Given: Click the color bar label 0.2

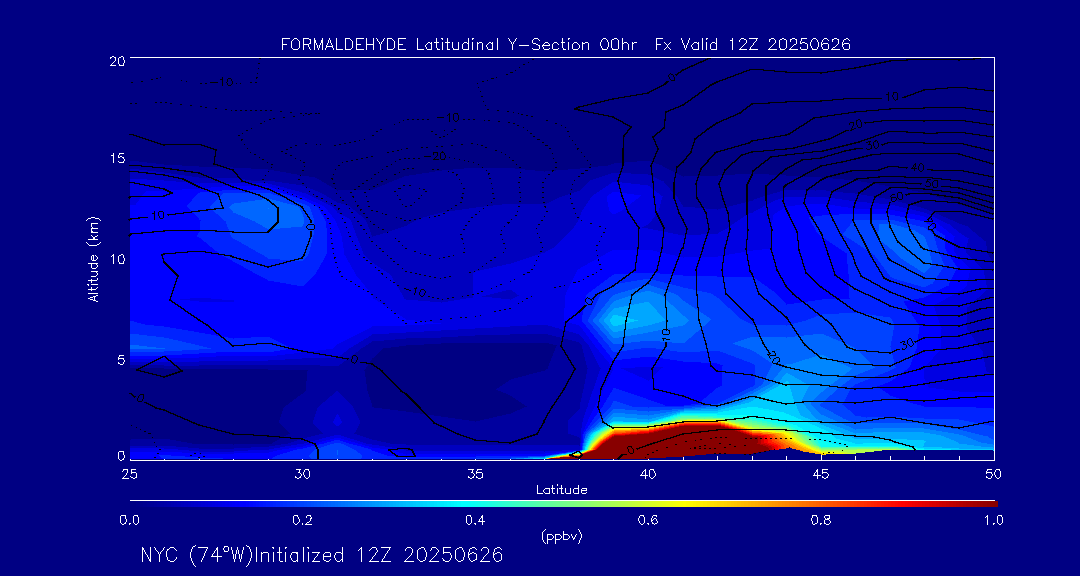Looking at the screenshot, I should 302,520.
